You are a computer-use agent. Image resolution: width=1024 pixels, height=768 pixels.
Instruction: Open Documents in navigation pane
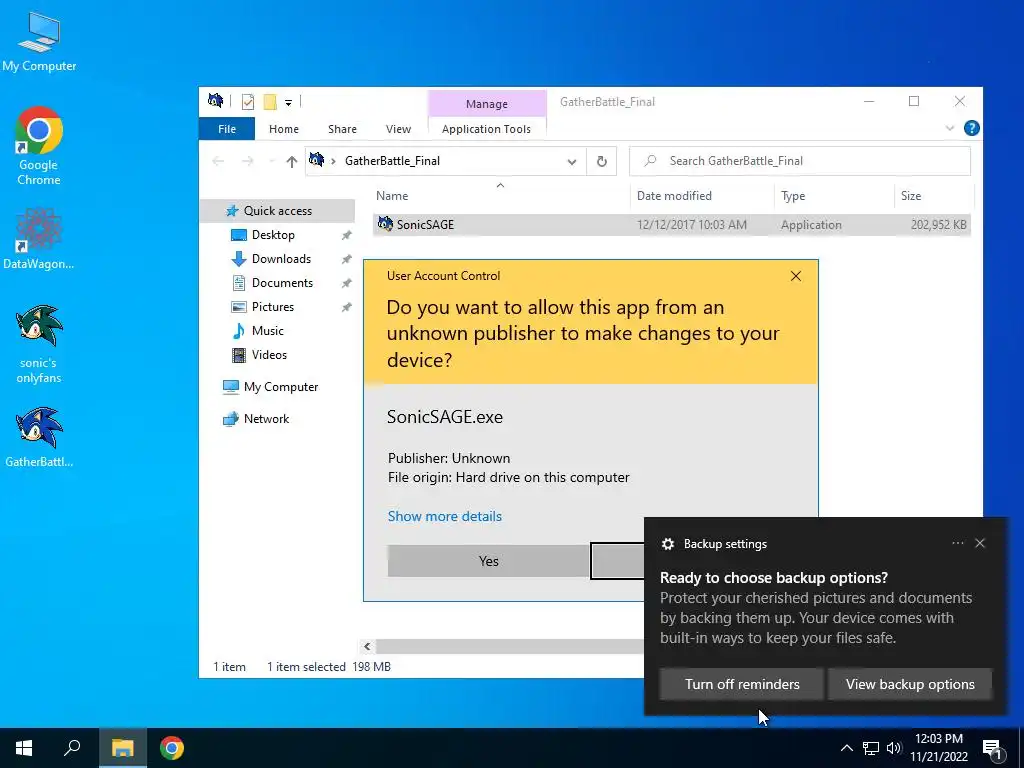tap(282, 283)
